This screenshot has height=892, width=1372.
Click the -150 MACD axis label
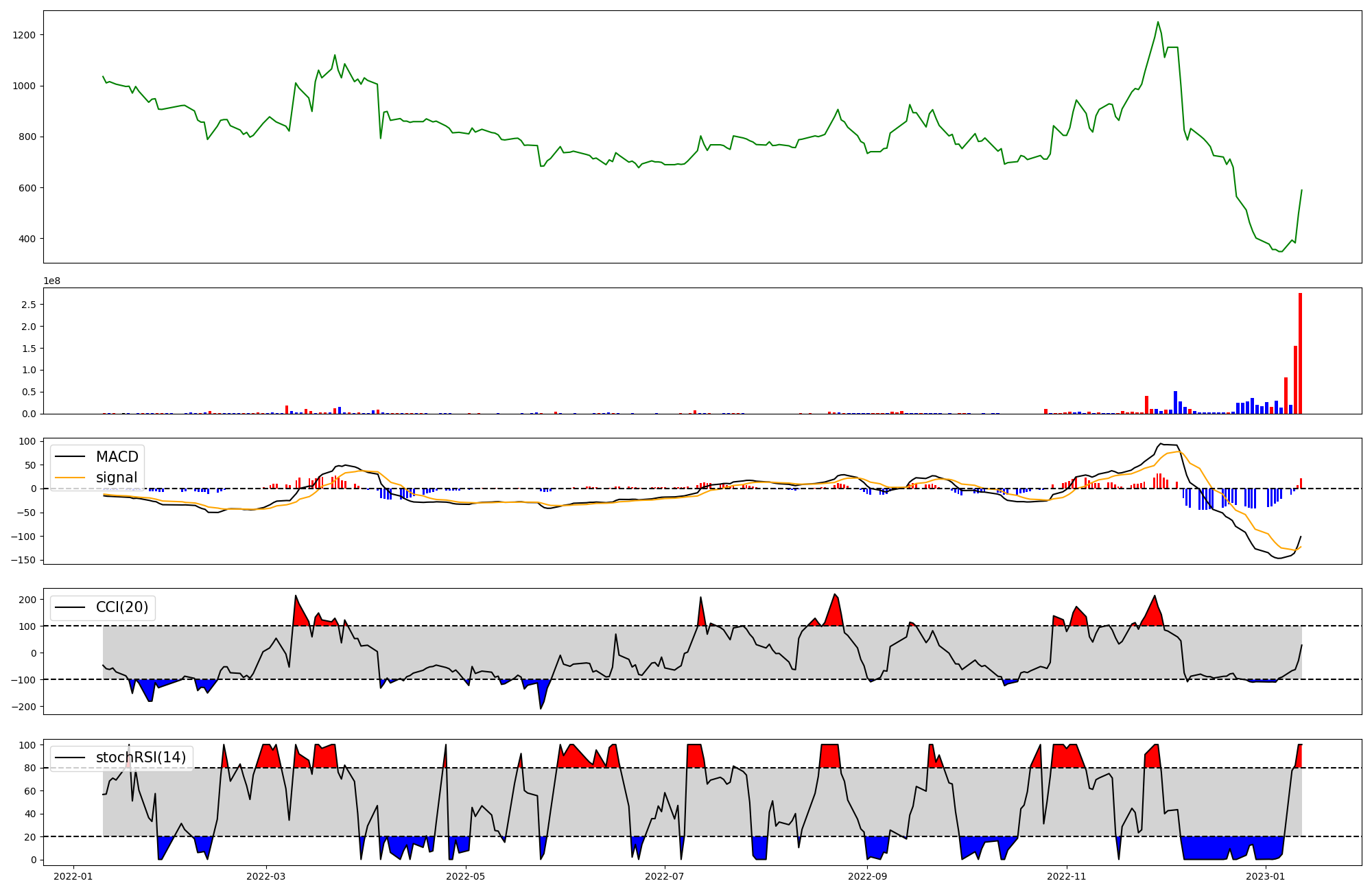[23, 560]
